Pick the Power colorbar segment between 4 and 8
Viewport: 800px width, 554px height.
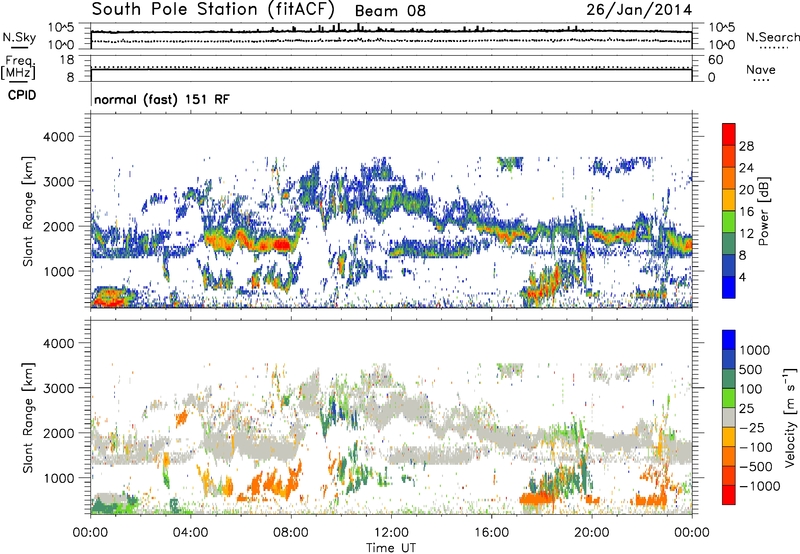729,265
